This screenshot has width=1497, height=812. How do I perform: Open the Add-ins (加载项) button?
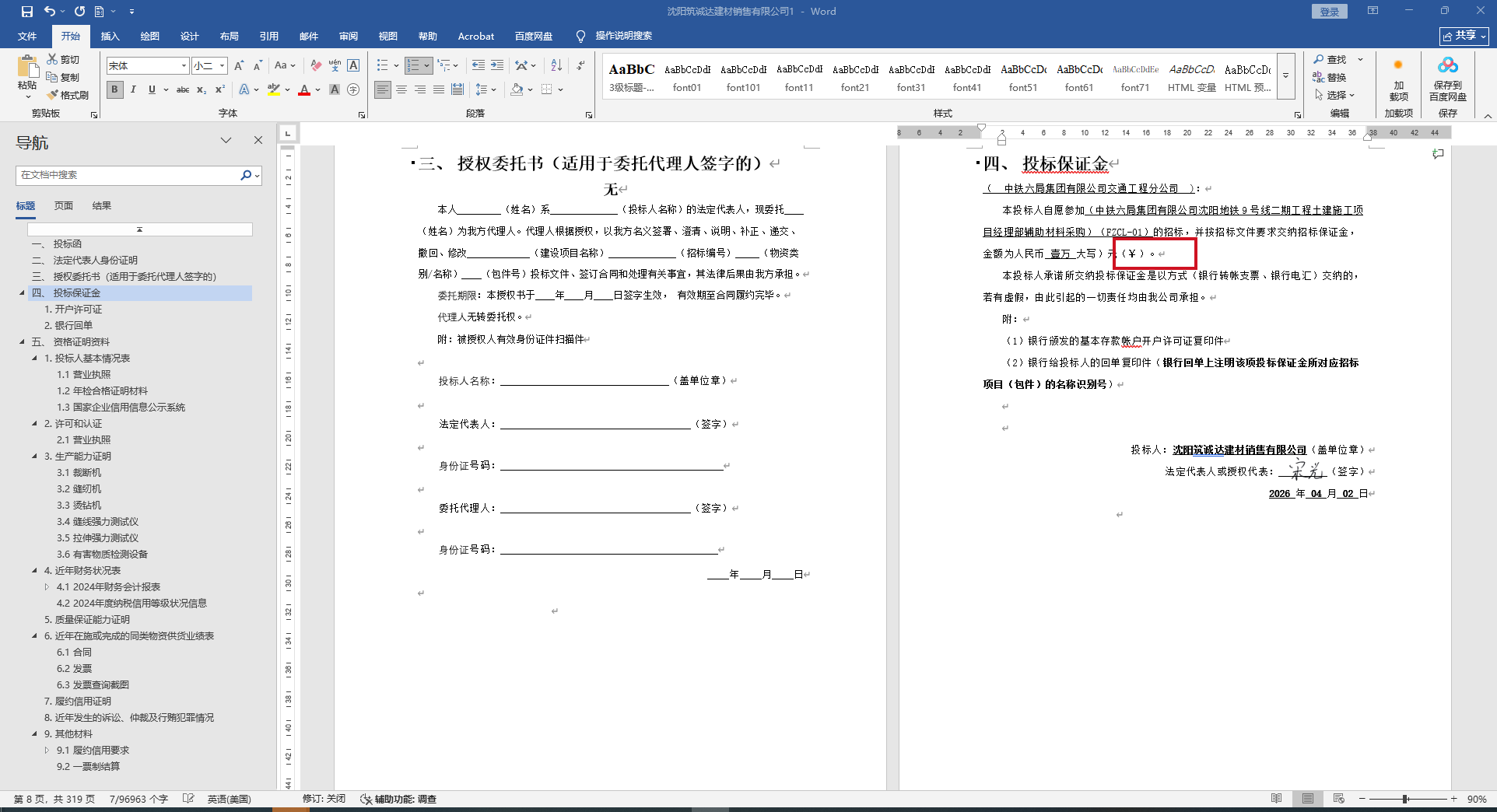click(1398, 79)
